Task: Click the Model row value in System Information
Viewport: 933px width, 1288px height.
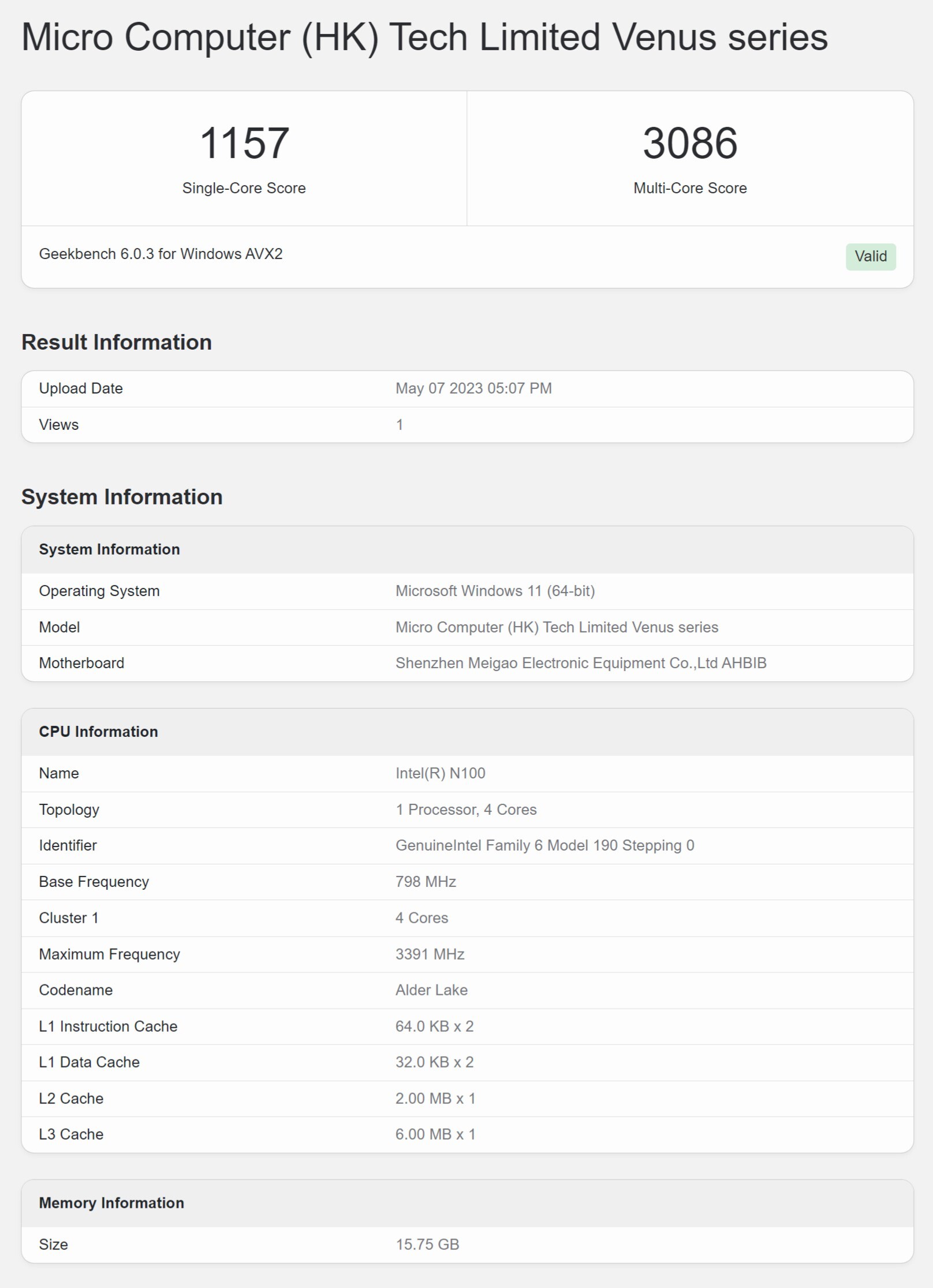Action: 557,627
